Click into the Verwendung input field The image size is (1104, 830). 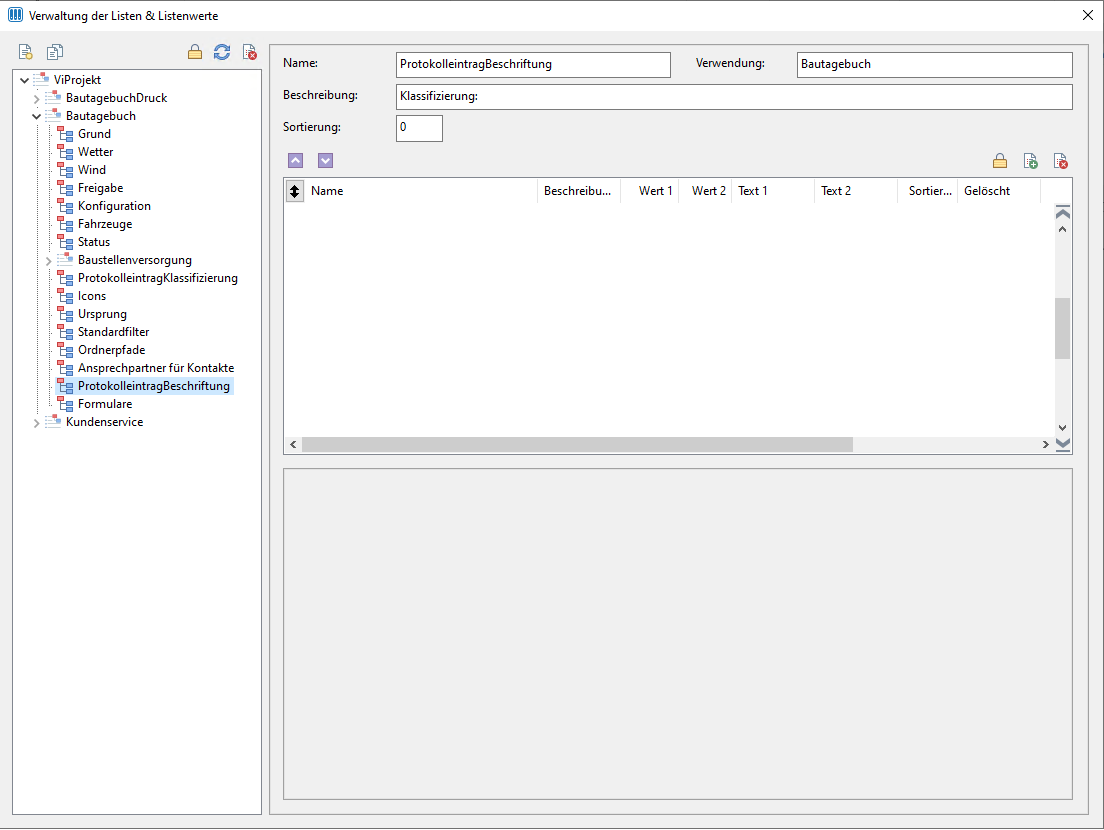point(934,65)
